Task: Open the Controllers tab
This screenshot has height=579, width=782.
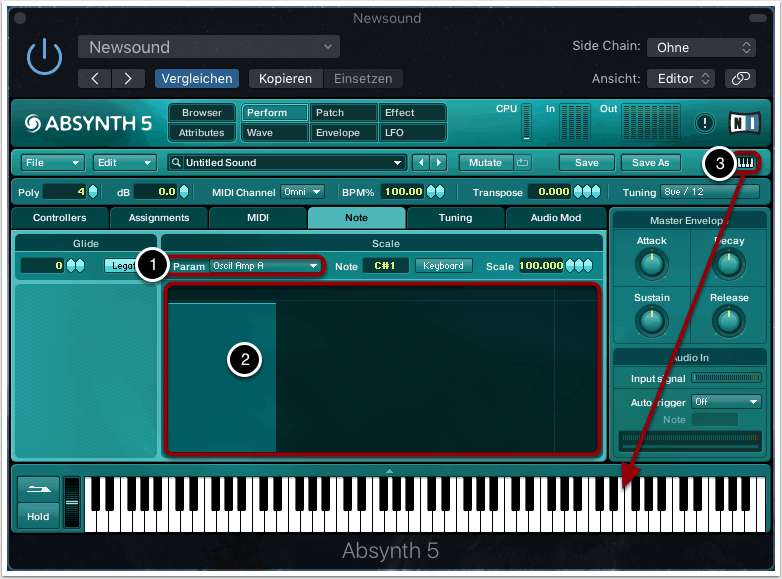Action: click(60, 217)
